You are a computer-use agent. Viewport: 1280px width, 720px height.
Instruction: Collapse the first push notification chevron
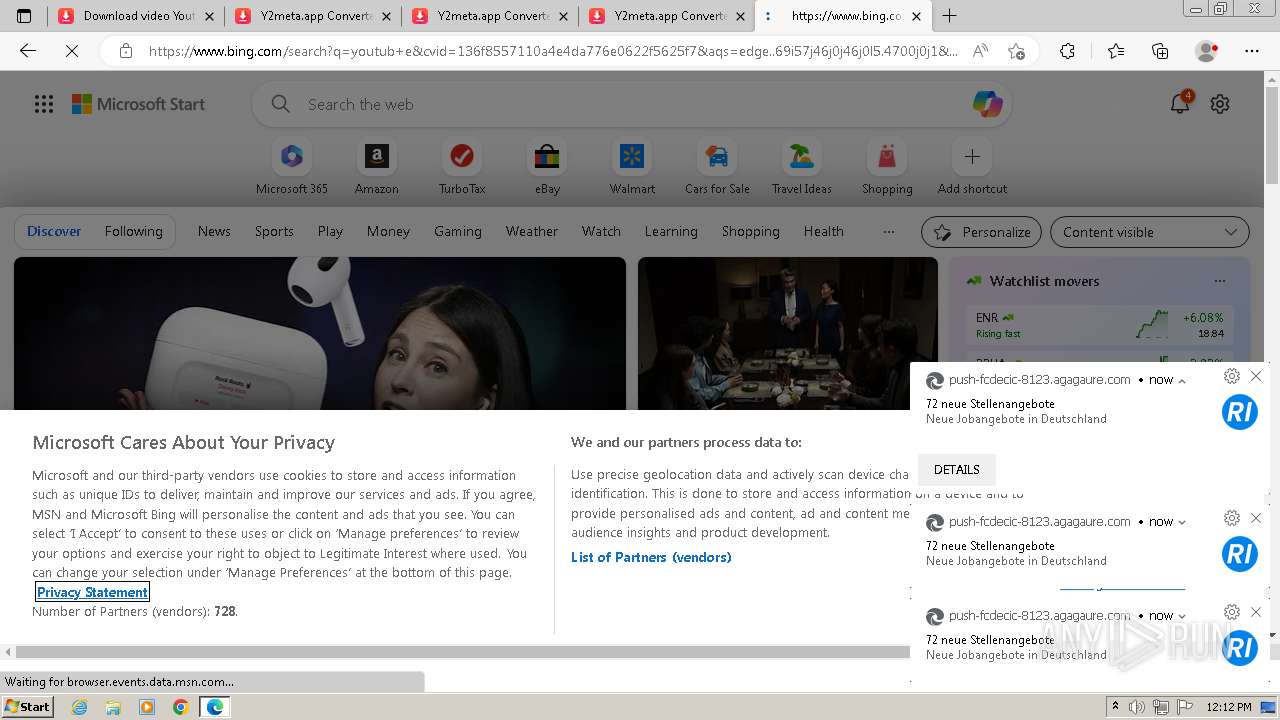coord(1182,381)
